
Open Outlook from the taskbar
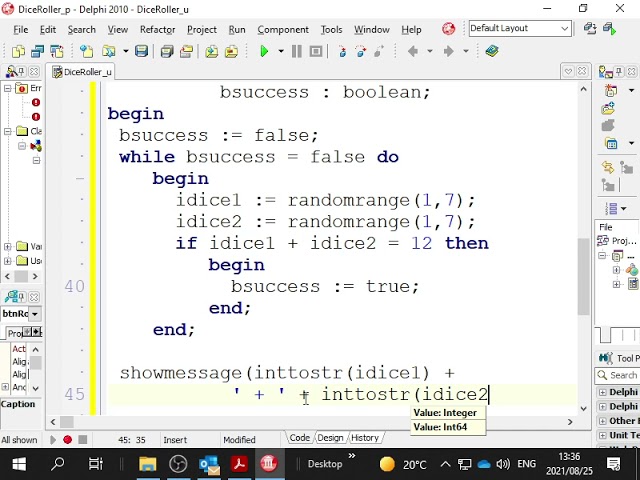(x=209, y=464)
